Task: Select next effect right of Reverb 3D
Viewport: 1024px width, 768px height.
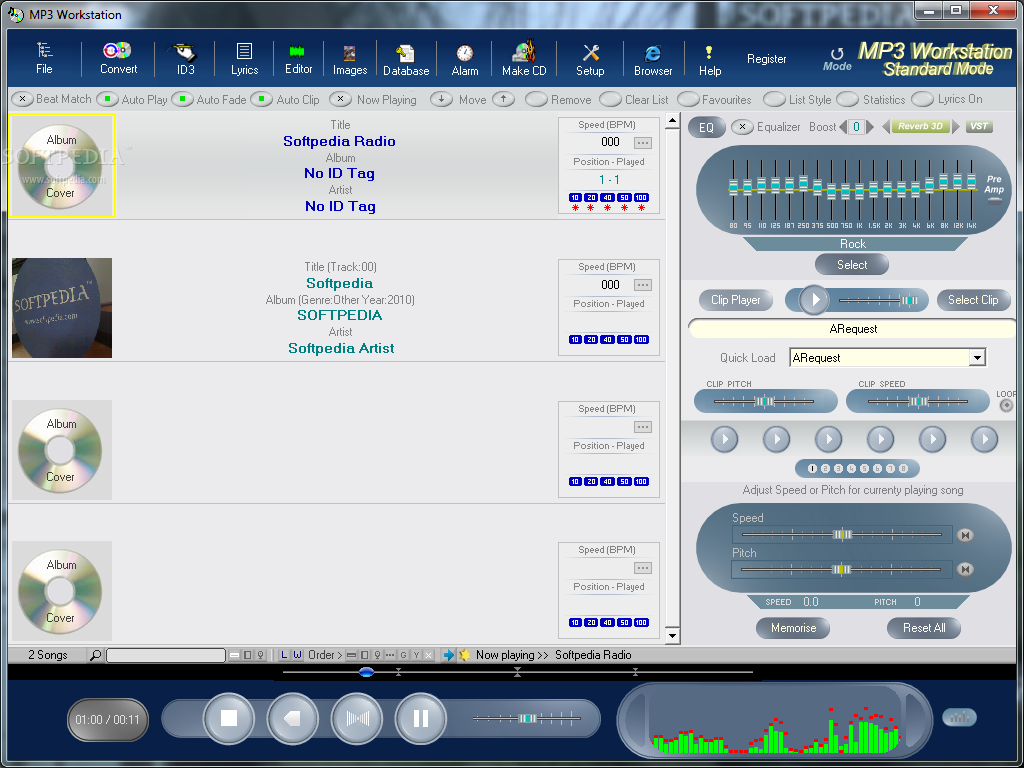Action: pos(955,126)
